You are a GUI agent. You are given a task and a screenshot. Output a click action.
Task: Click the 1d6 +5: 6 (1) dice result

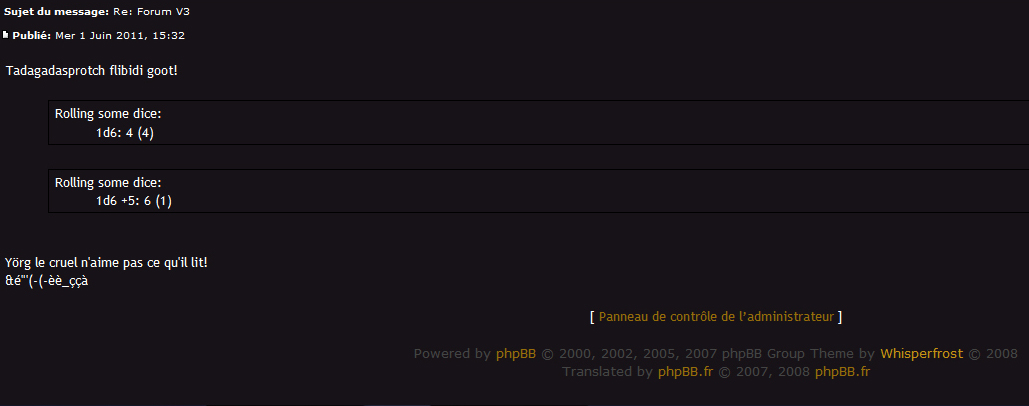click(x=134, y=201)
